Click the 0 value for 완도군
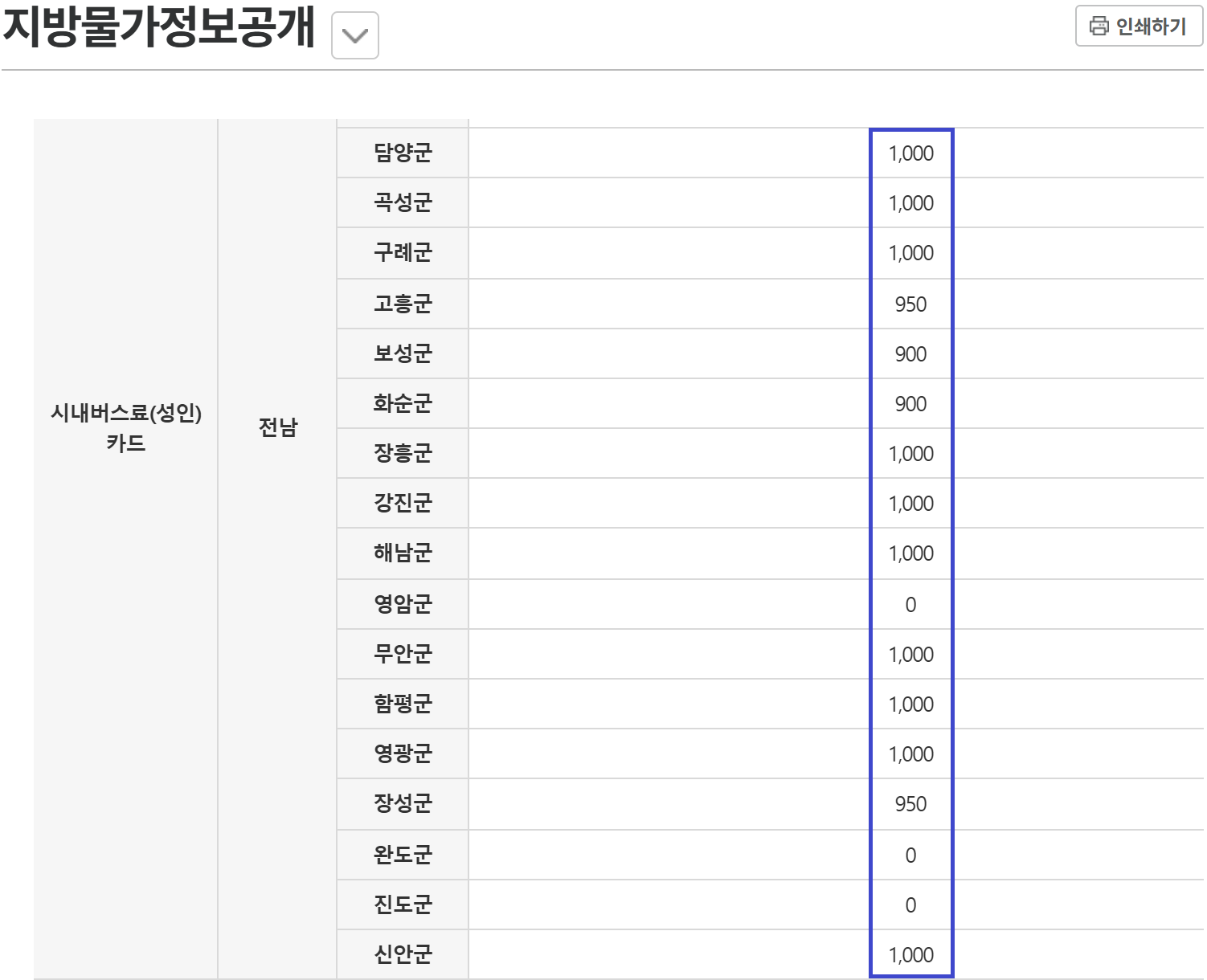This screenshot has height=980, width=1207. click(910, 855)
